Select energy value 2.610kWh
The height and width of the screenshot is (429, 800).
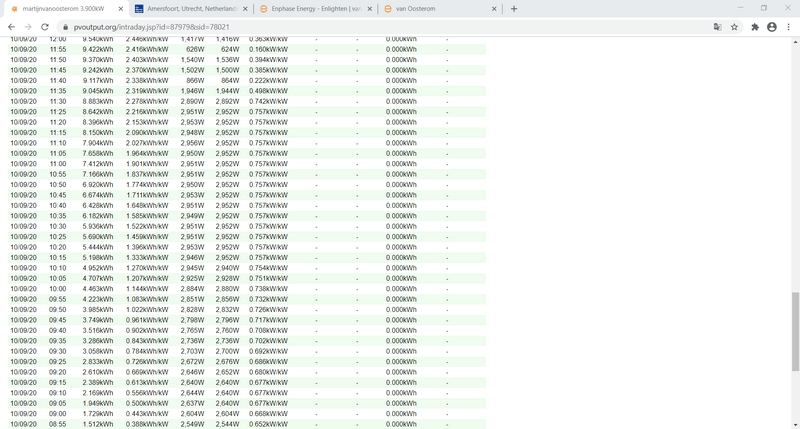98,372
